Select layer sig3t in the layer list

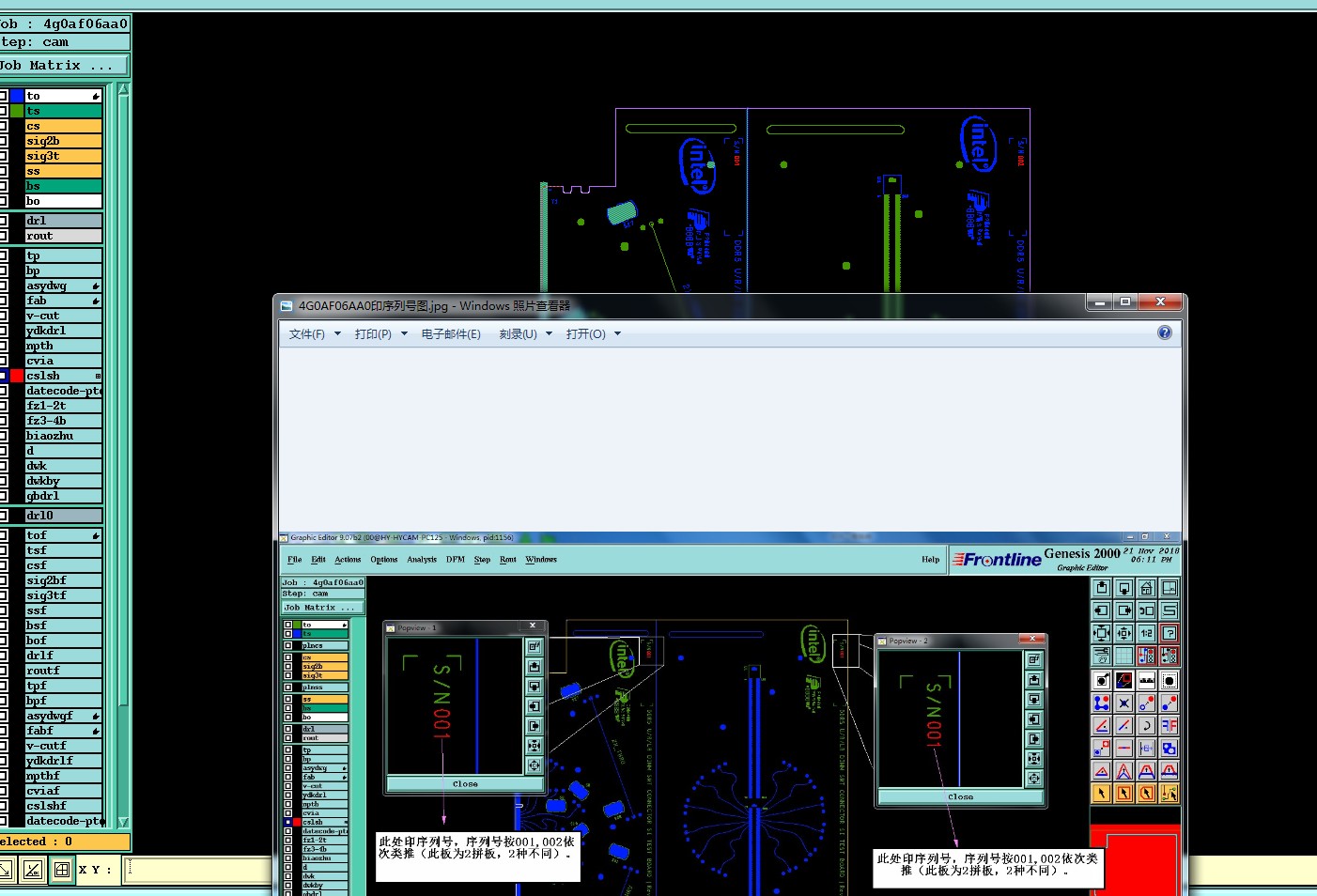(x=63, y=156)
